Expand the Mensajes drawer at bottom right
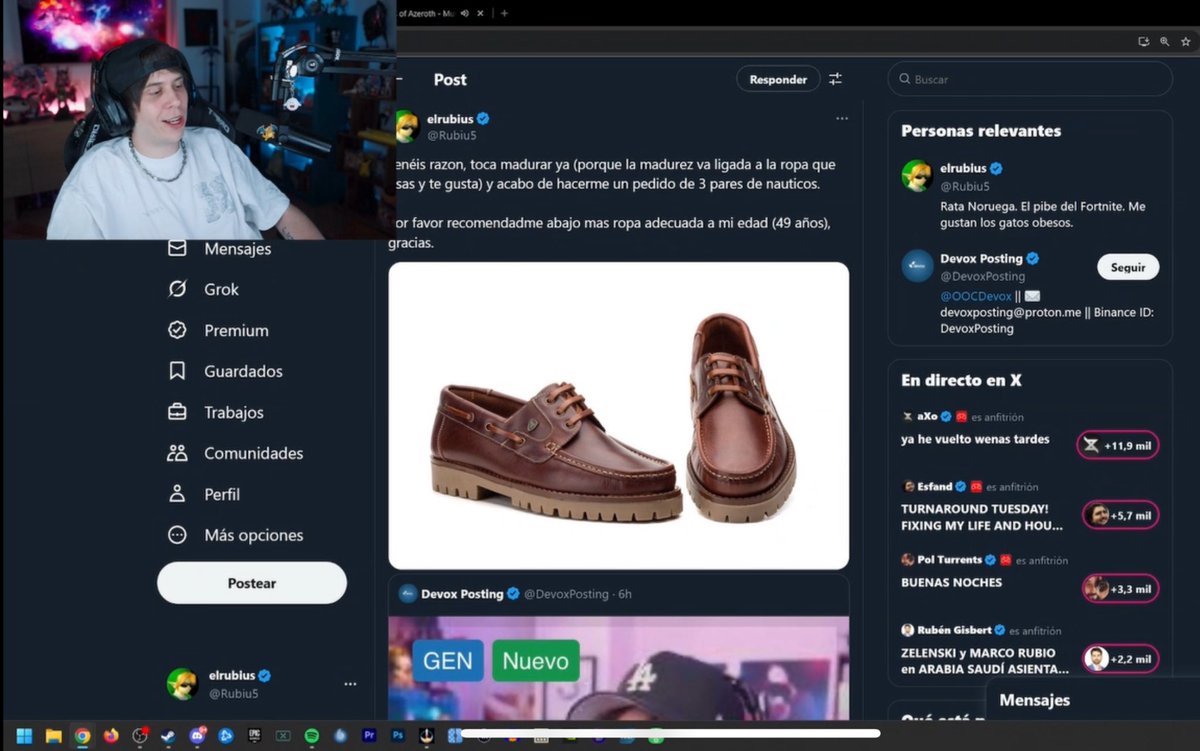Screen dimensions: 1200x751 1092,700
